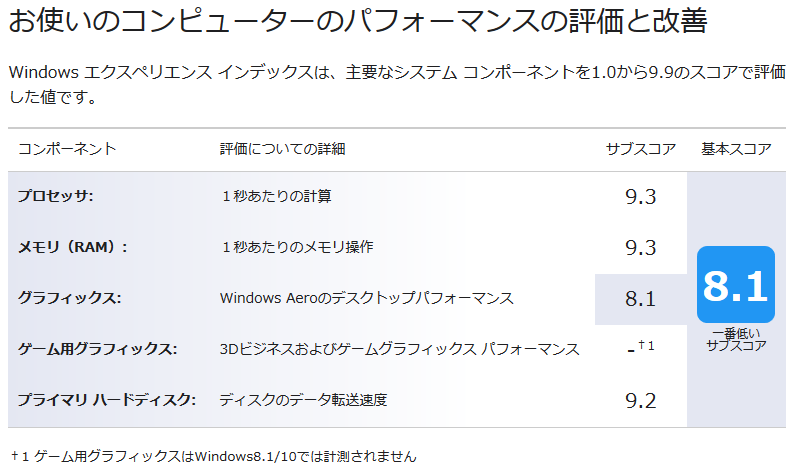Click the memory subscore 9.3
Viewport: 795px width, 472px height.
click(640, 248)
